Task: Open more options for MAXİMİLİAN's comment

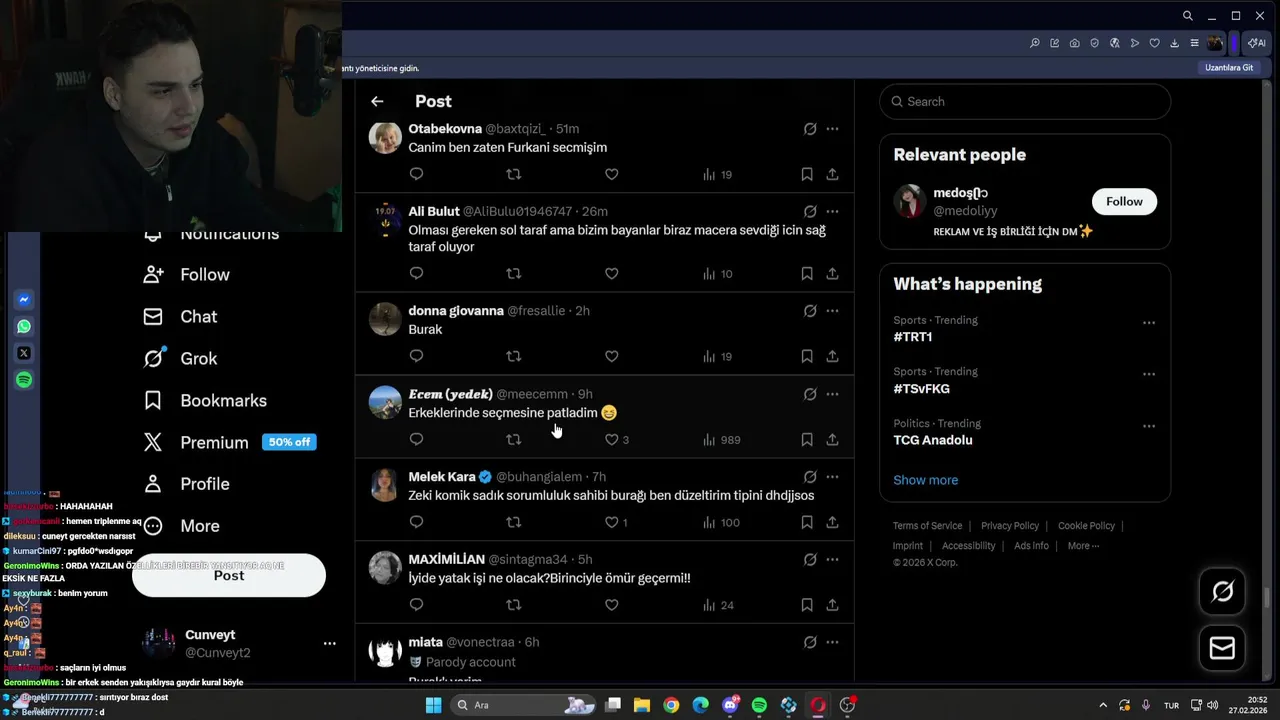Action: point(832,559)
